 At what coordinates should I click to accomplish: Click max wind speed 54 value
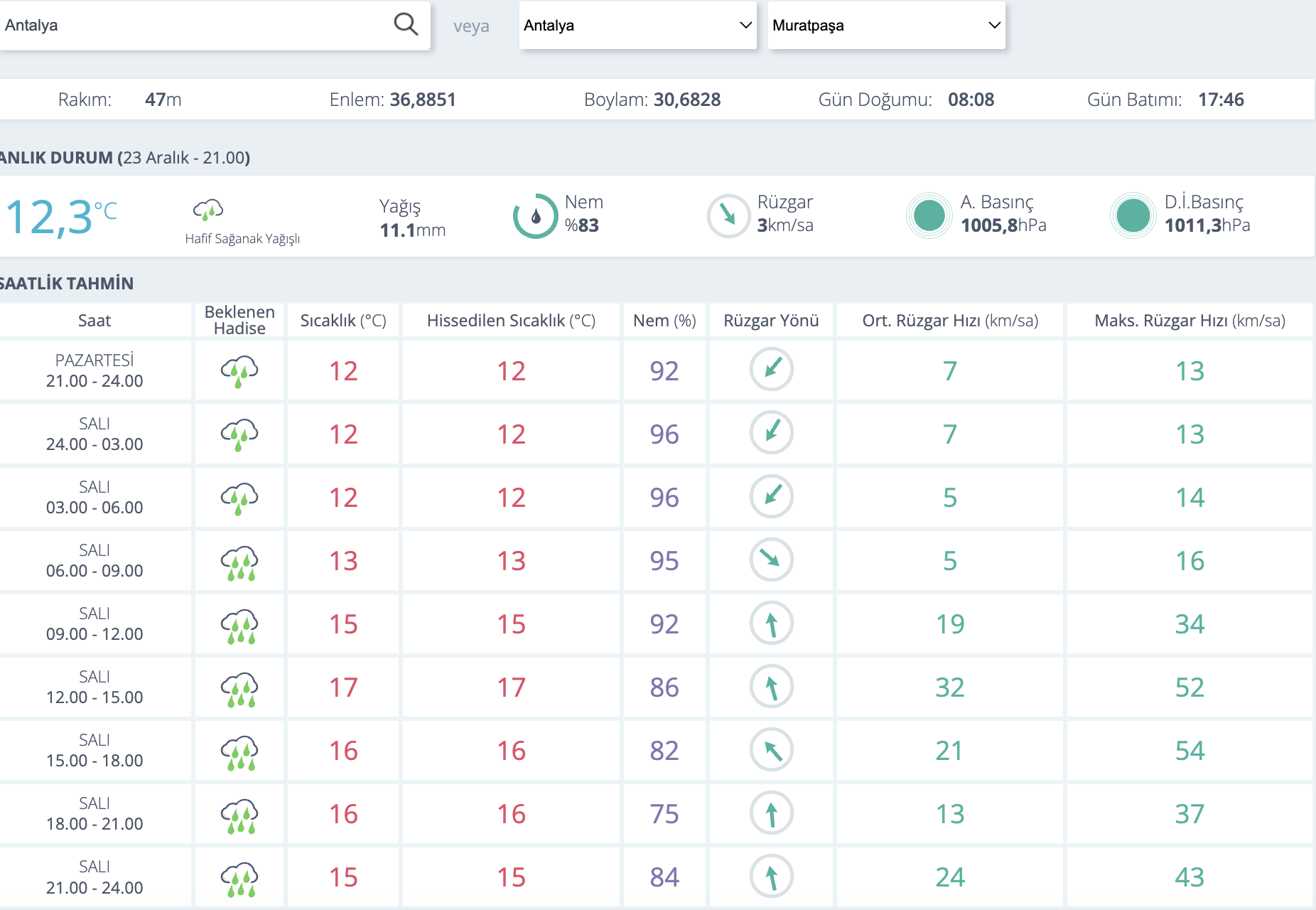[x=1190, y=751]
